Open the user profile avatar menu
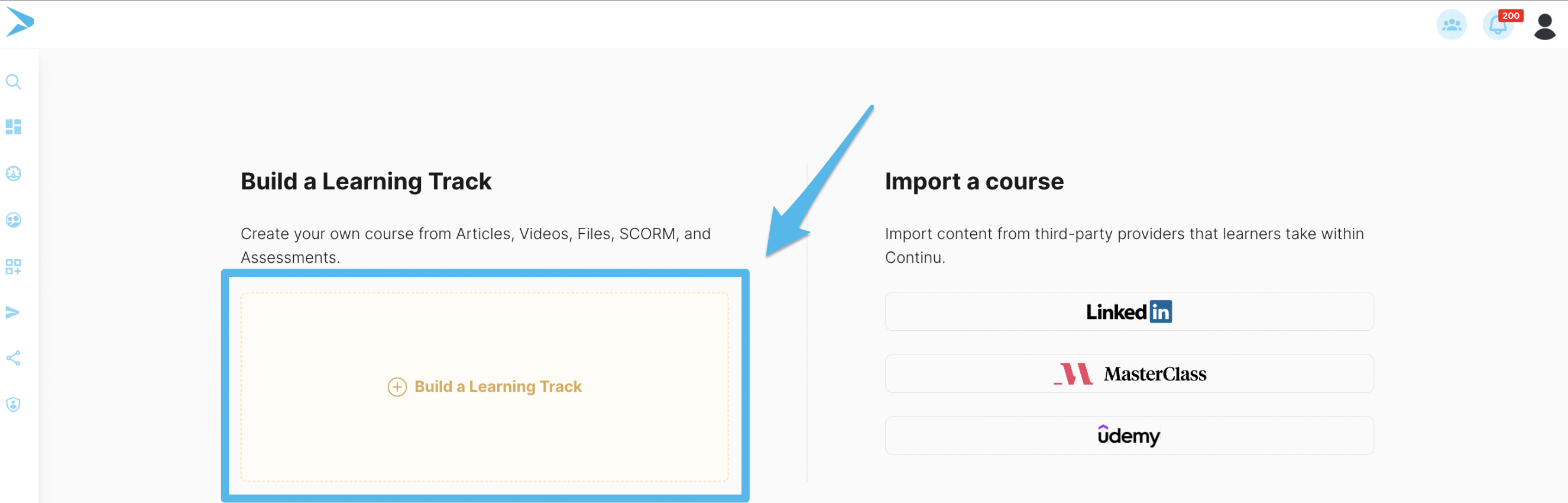Image resolution: width=1568 pixels, height=503 pixels. tap(1544, 26)
